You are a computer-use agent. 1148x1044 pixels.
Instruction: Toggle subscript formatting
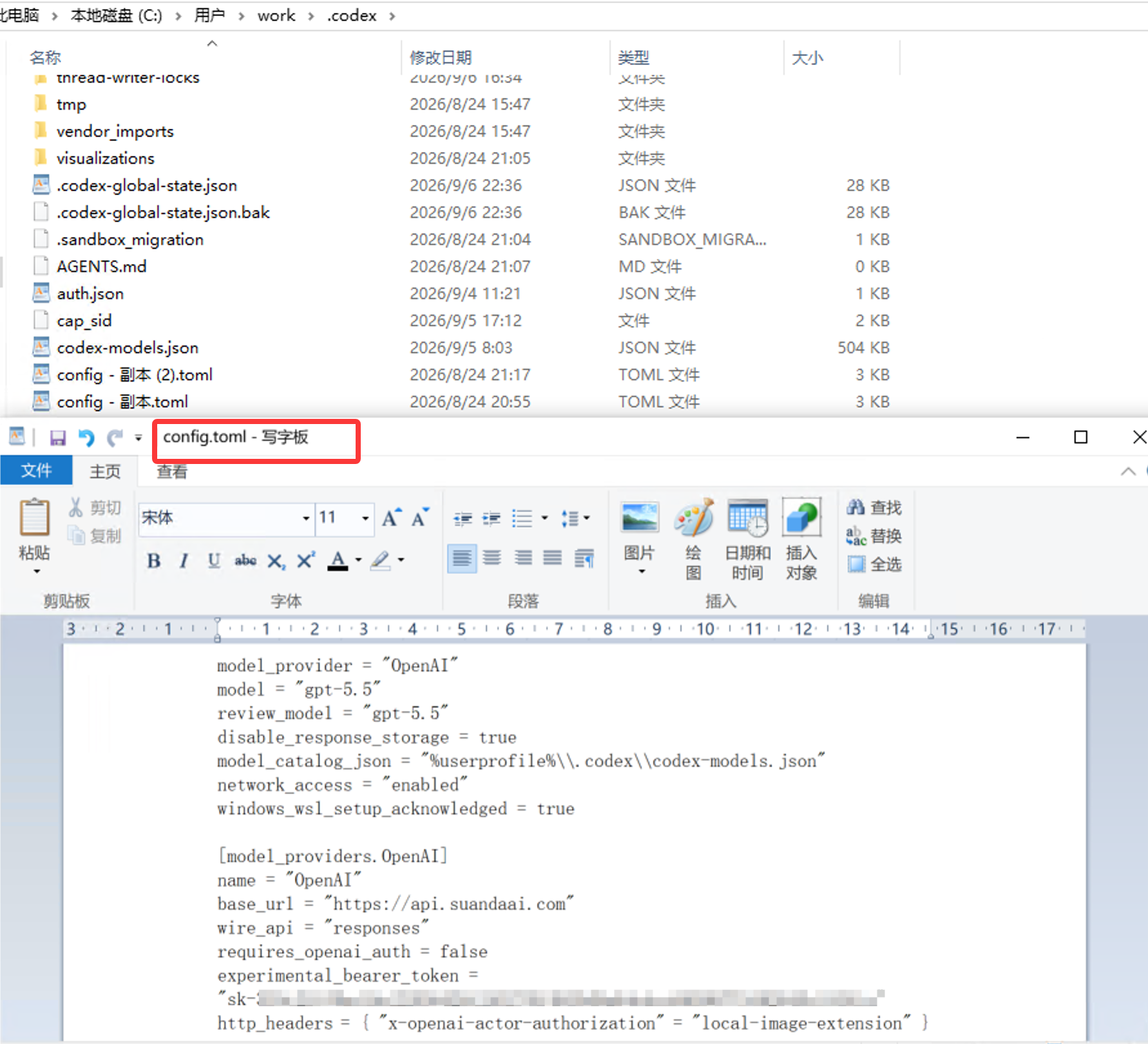(x=276, y=561)
